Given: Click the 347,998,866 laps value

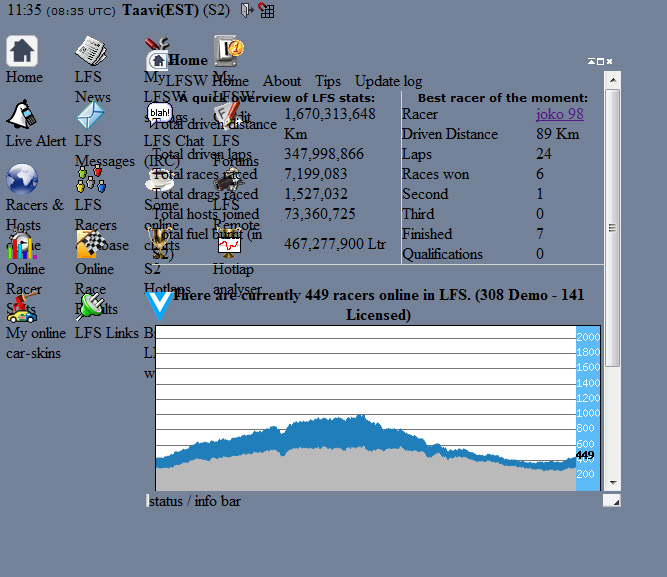Looking at the screenshot, I should [x=324, y=154].
